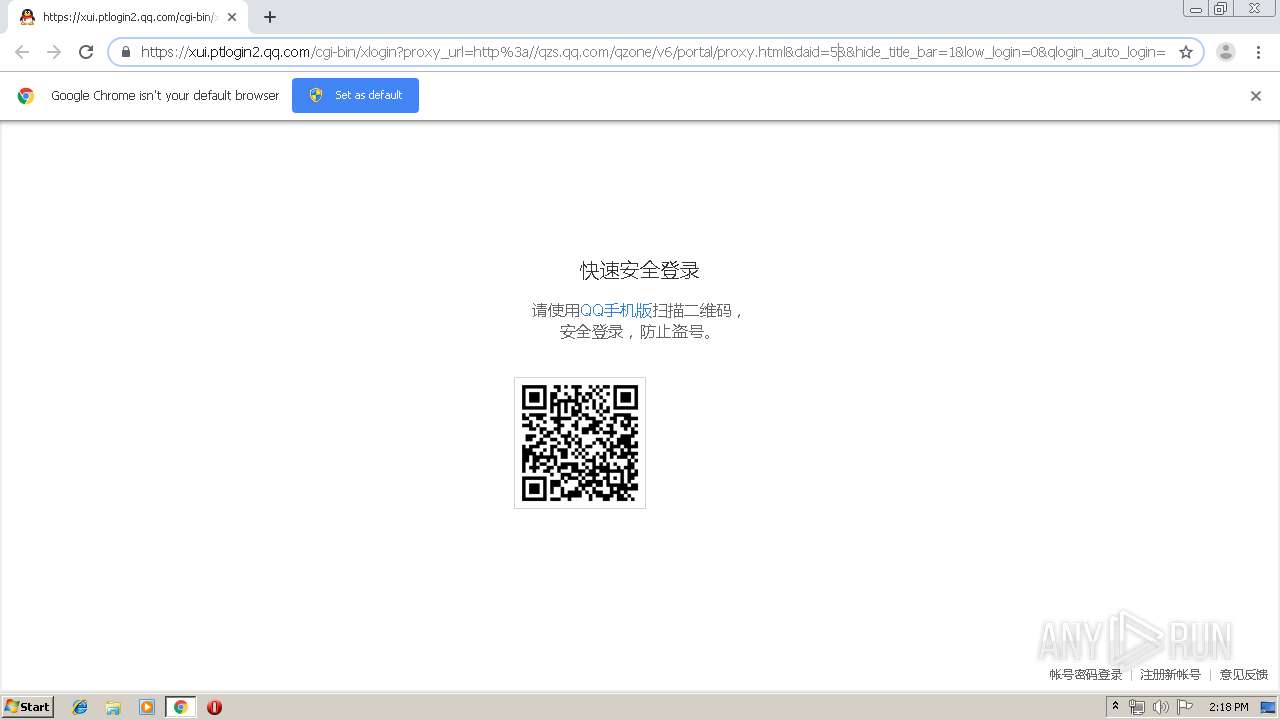This screenshot has width=1280, height=720.
Task: Select the xui.ptlogin2.qq.com browser tab
Action: tap(128, 17)
